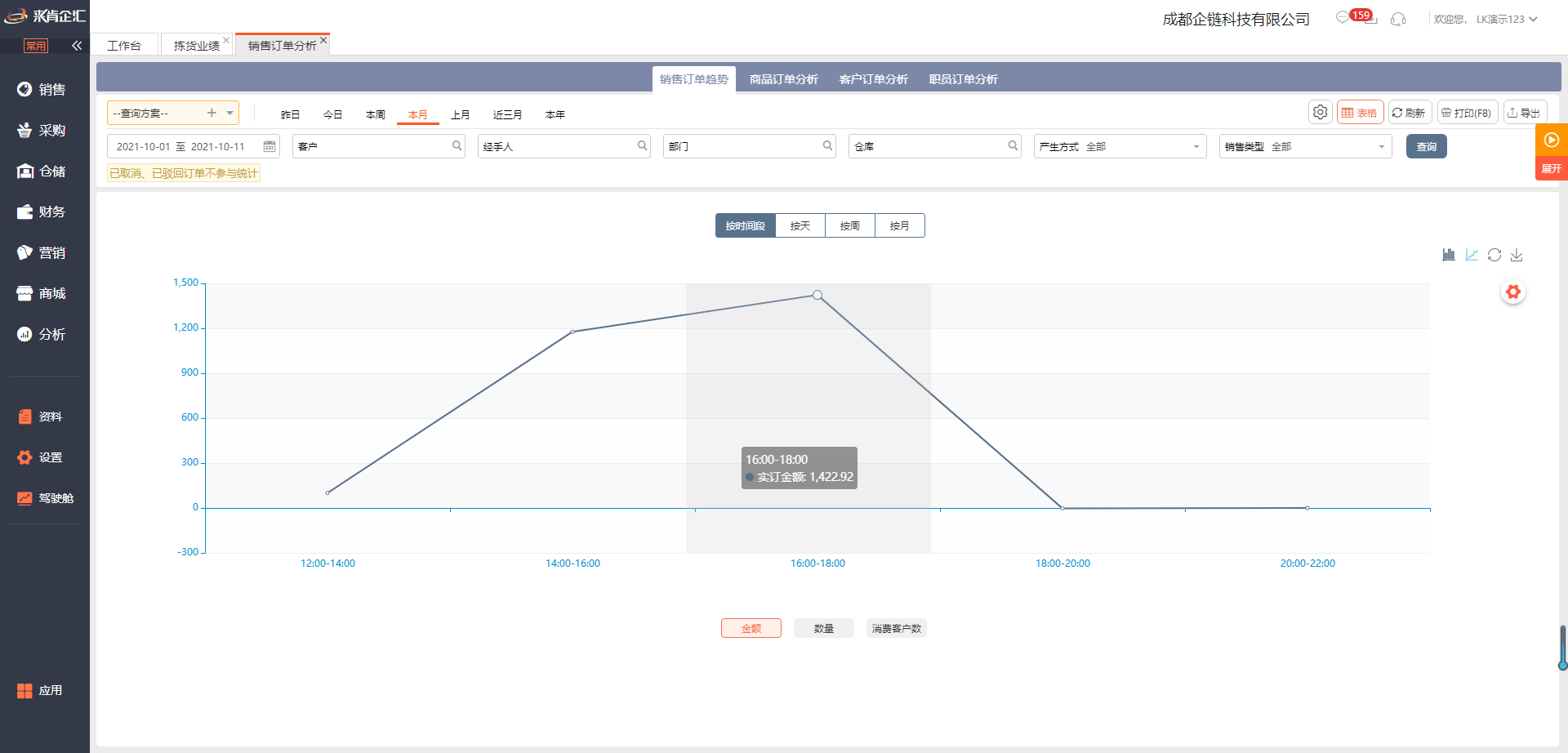Switch chart to line chart view icon
1568x753 pixels.
pos(1472,255)
